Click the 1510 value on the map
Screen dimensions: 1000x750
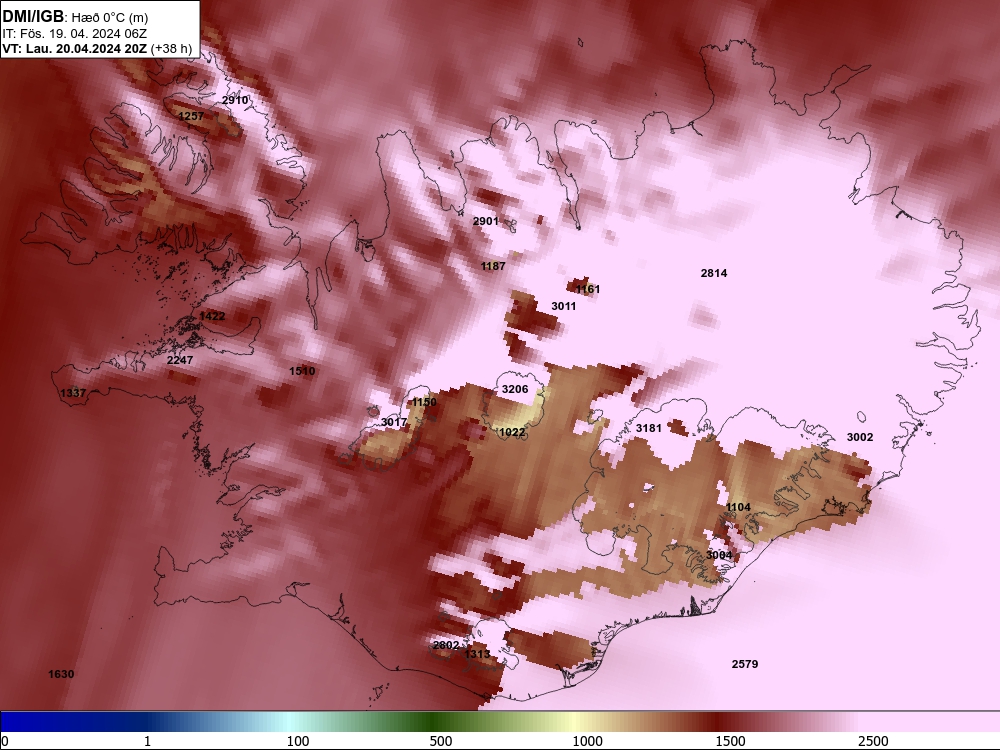click(x=302, y=371)
